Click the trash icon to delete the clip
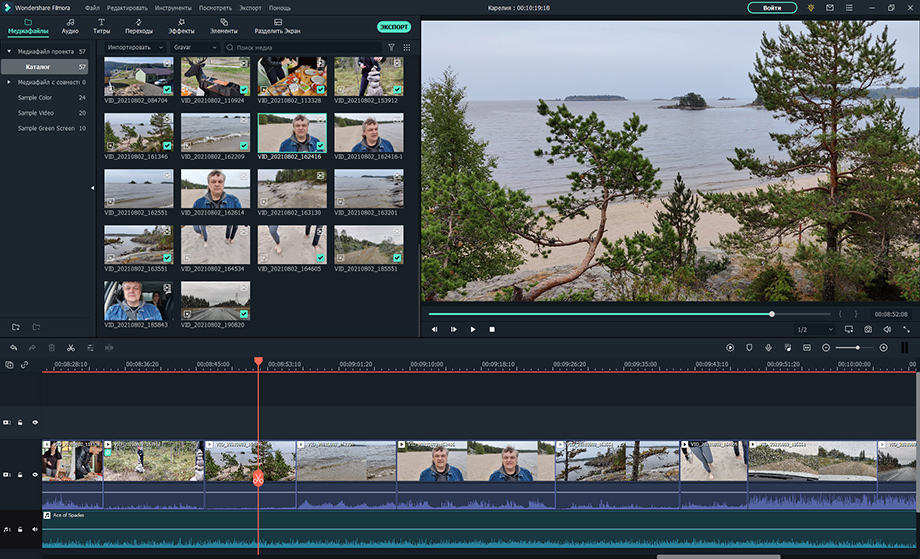Screen dimensions: 920x559 tap(52, 348)
